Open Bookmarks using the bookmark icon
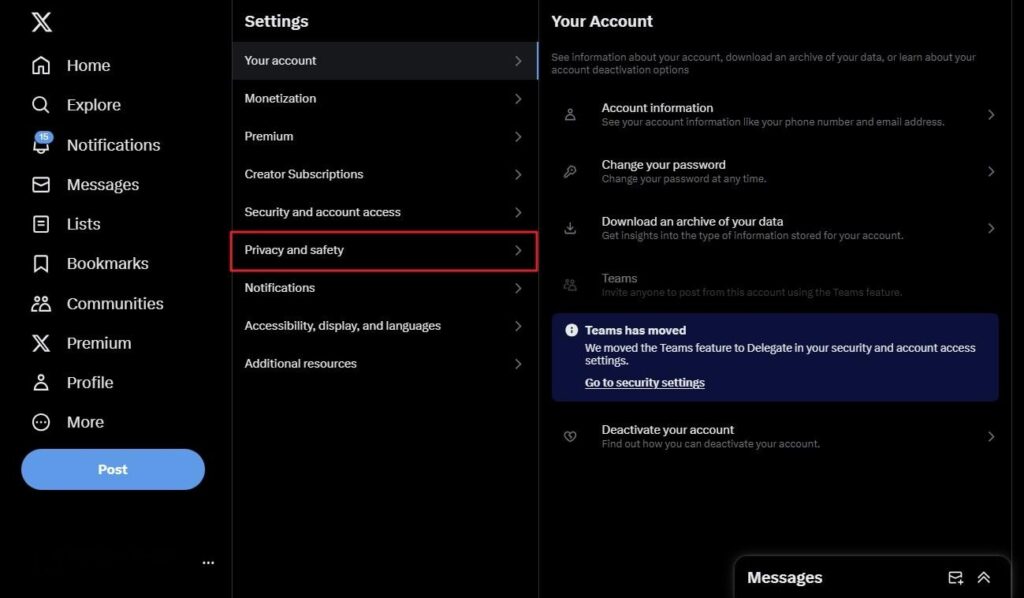 coord(40,263)
